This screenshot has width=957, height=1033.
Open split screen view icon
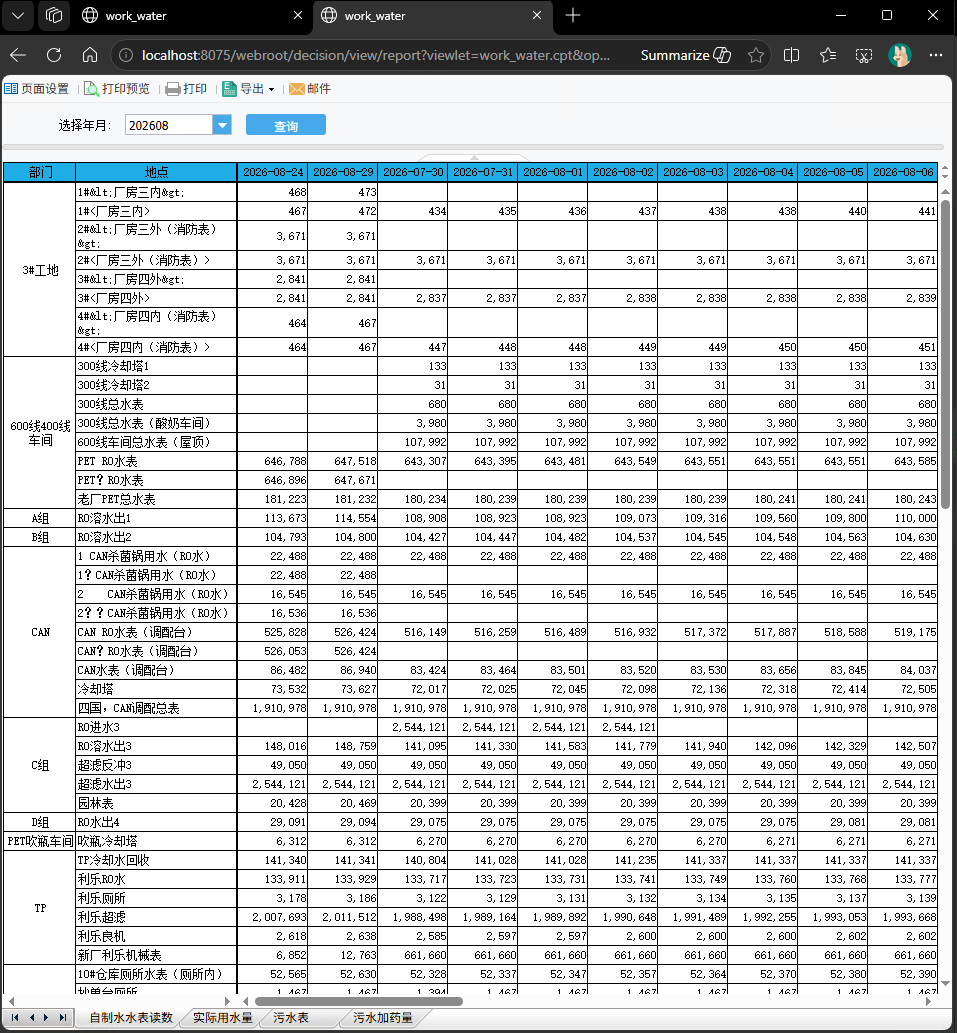(792, 55)
